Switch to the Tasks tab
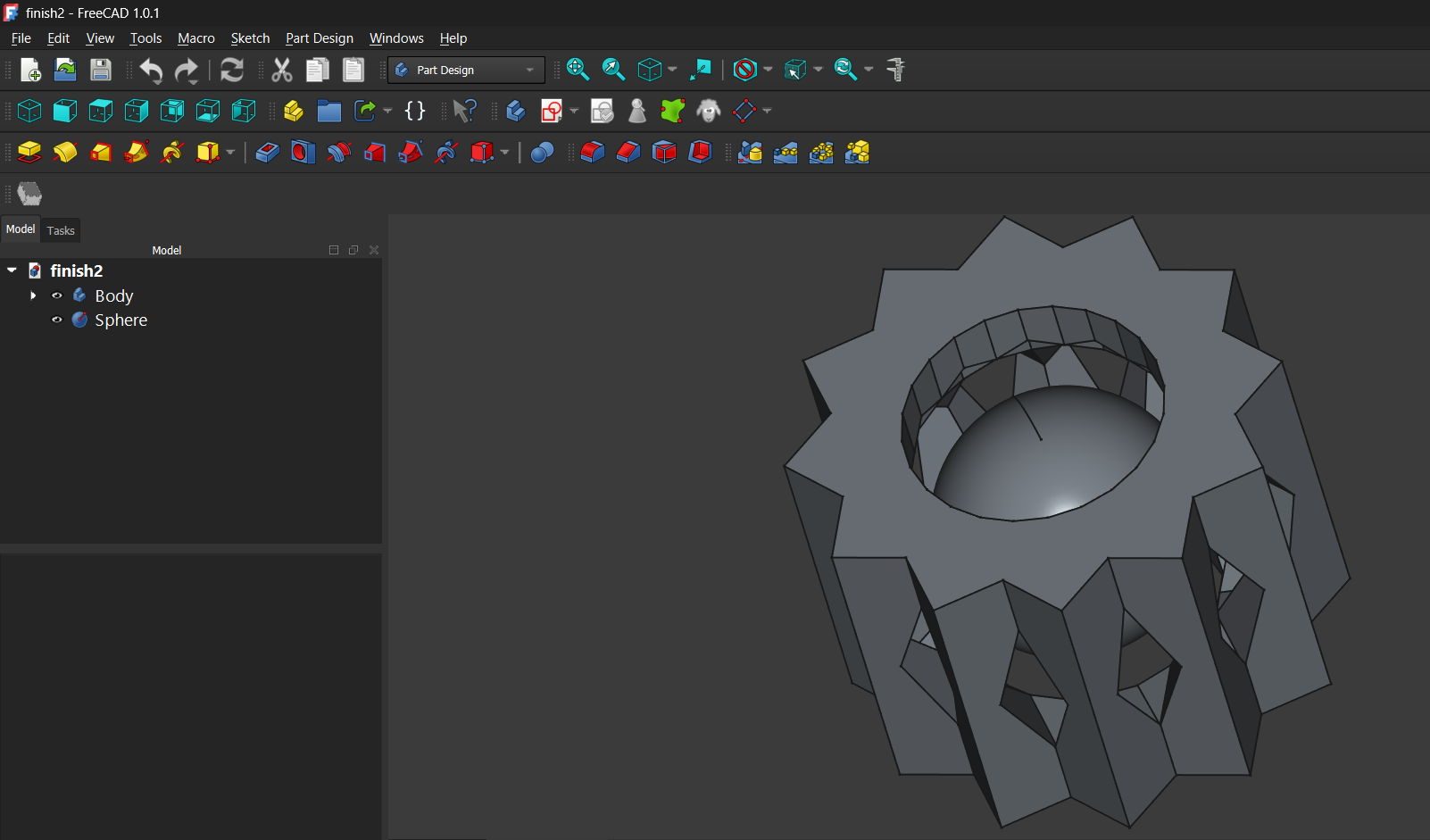1430x840 pixels. pyautogui.click(x=61, y=230)
